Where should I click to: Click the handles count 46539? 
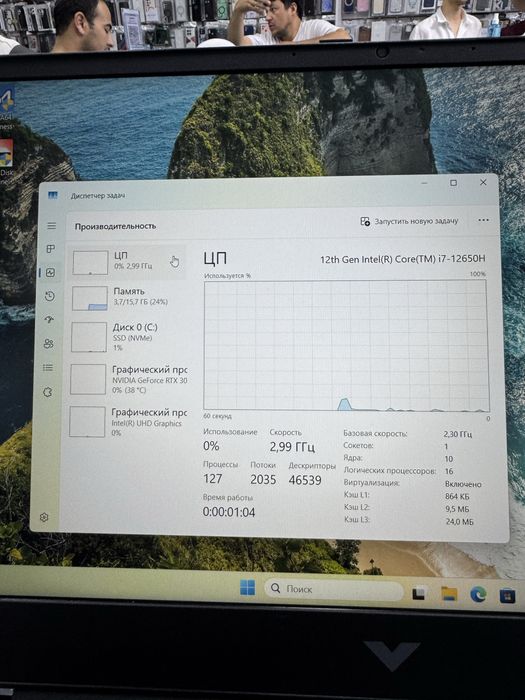(x=305, y=480)
